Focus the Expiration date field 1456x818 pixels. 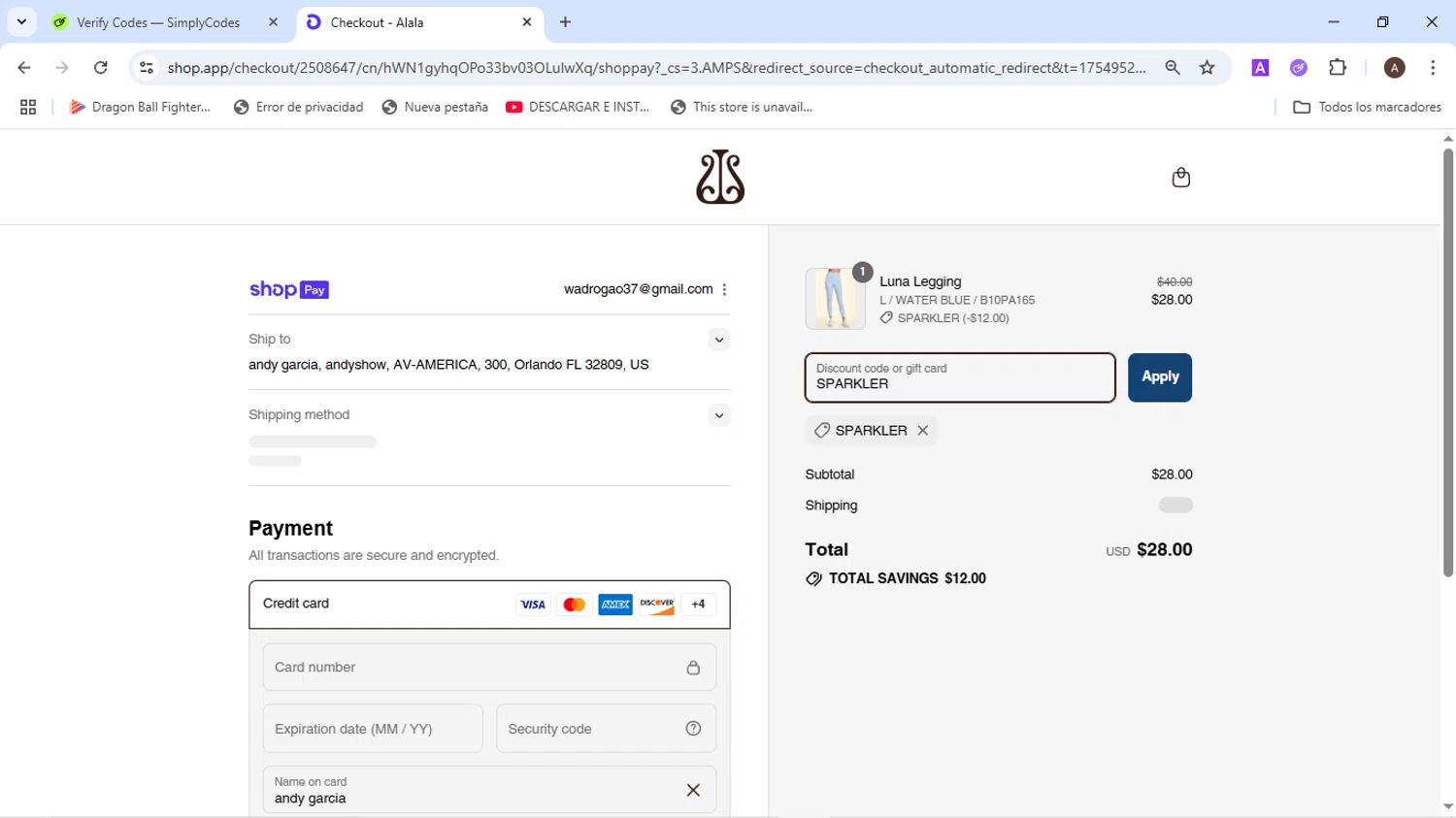tap(373, 729)
